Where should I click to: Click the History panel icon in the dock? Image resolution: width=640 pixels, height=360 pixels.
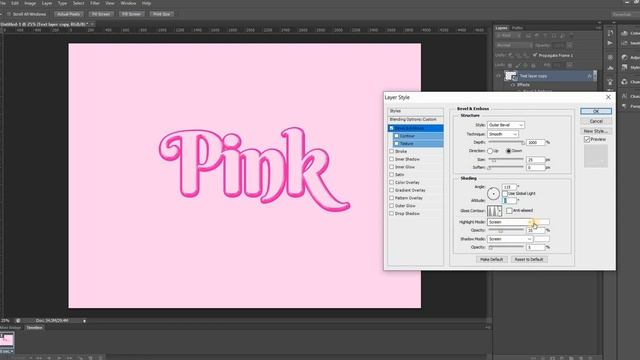(610, 33)
